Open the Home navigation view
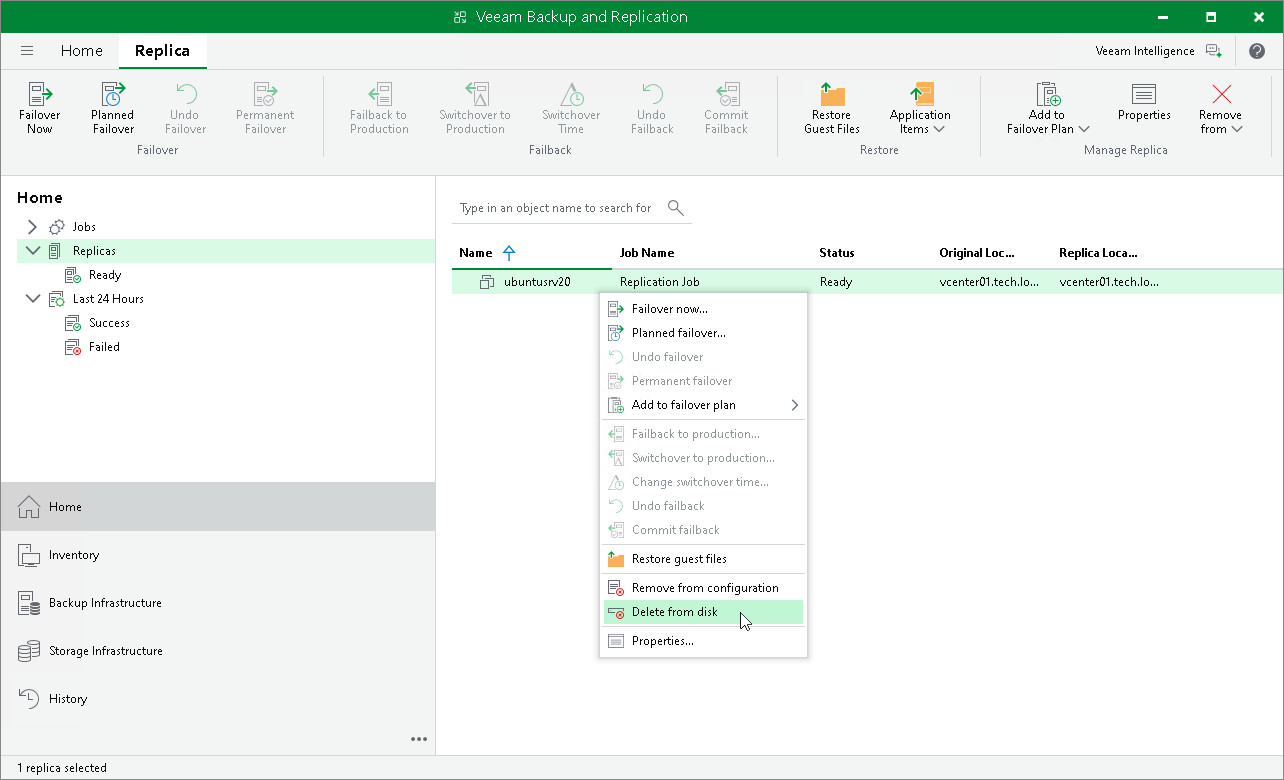The width and height of the screenshot is (1284, 780). 218,507
